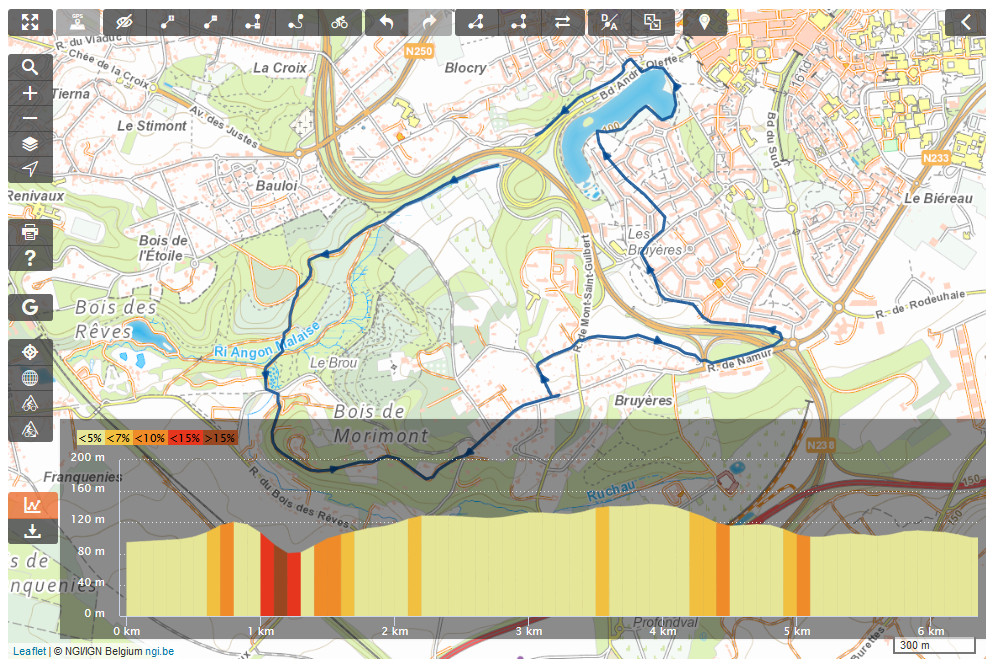The image size is (992, 666).
Task: Redo the route edit
Action: pyautogui.click(x=430, y=23)
